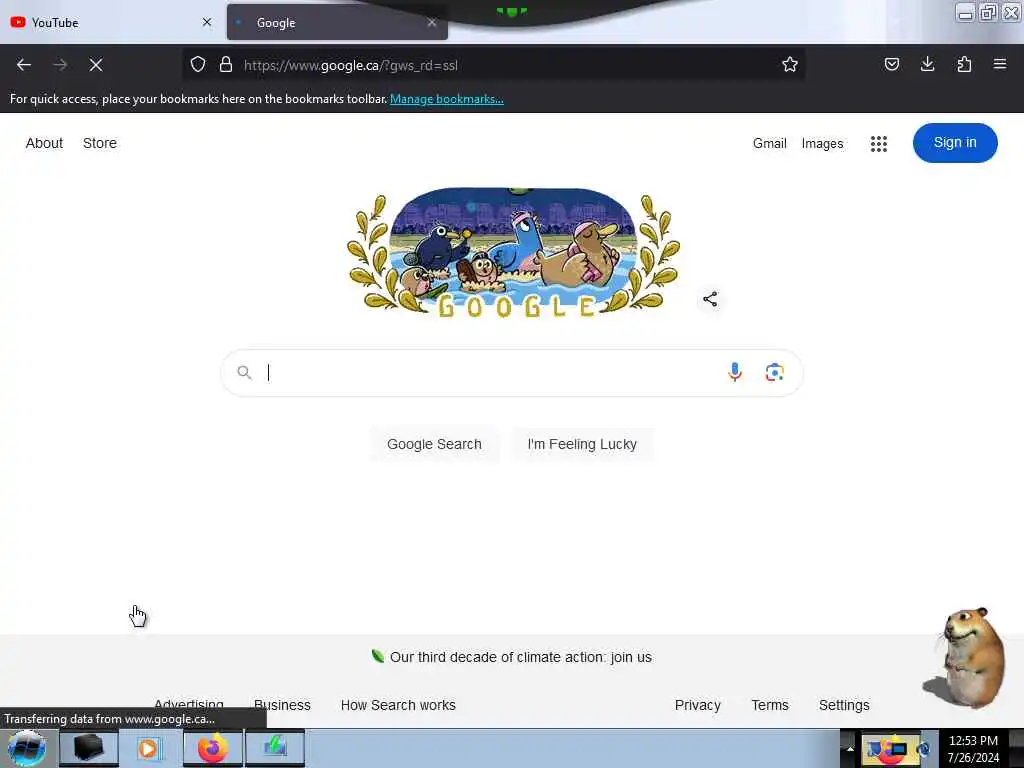The width and height of the screenshot is (1024, 768).
Task: Open the extensions puzzle icon
Action: click(964, 64)
